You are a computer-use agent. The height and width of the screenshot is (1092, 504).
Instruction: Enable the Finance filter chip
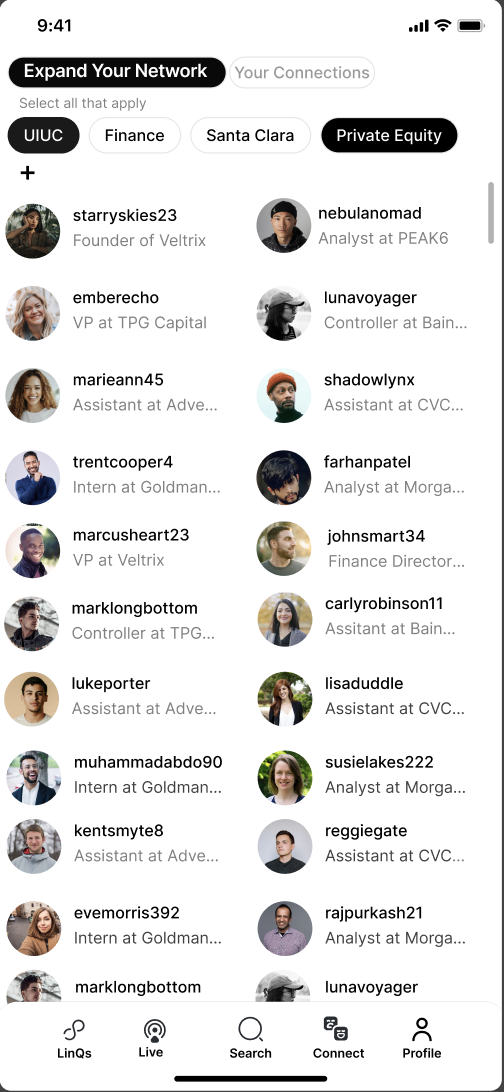pos(134,135)
